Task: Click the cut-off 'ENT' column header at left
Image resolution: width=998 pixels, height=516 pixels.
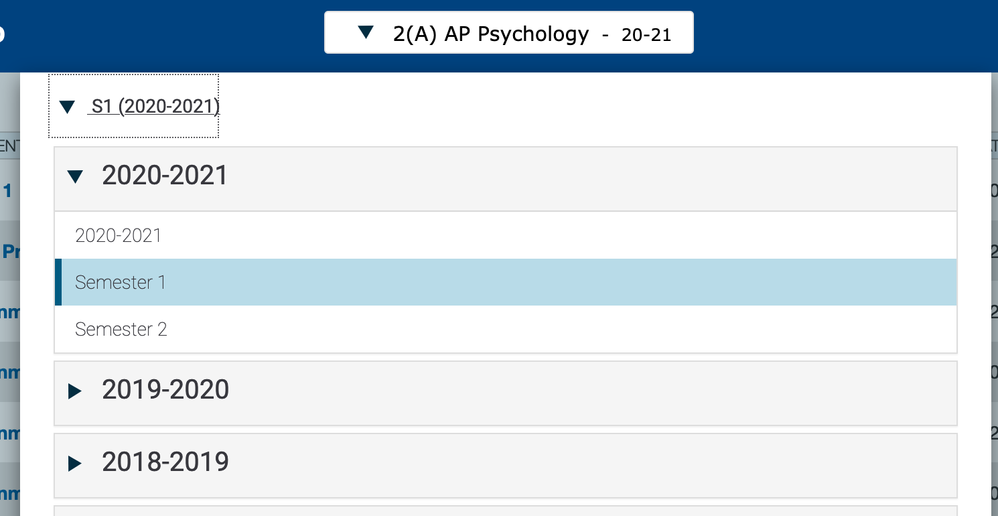Action: tap(8, 147)
